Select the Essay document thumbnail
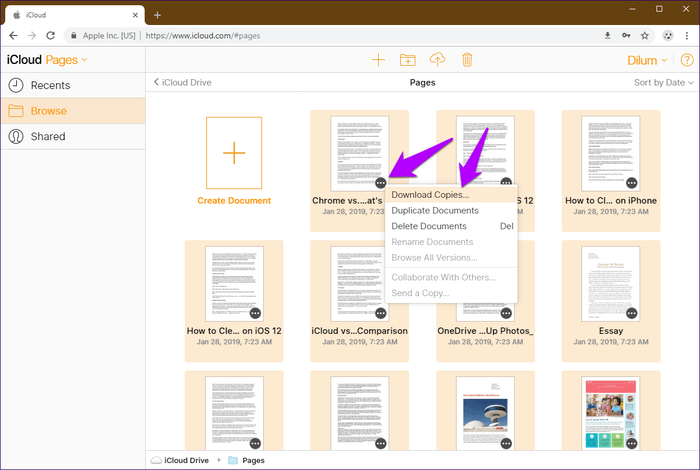Viewport: 700px width, 470px height. pos(611,283)
